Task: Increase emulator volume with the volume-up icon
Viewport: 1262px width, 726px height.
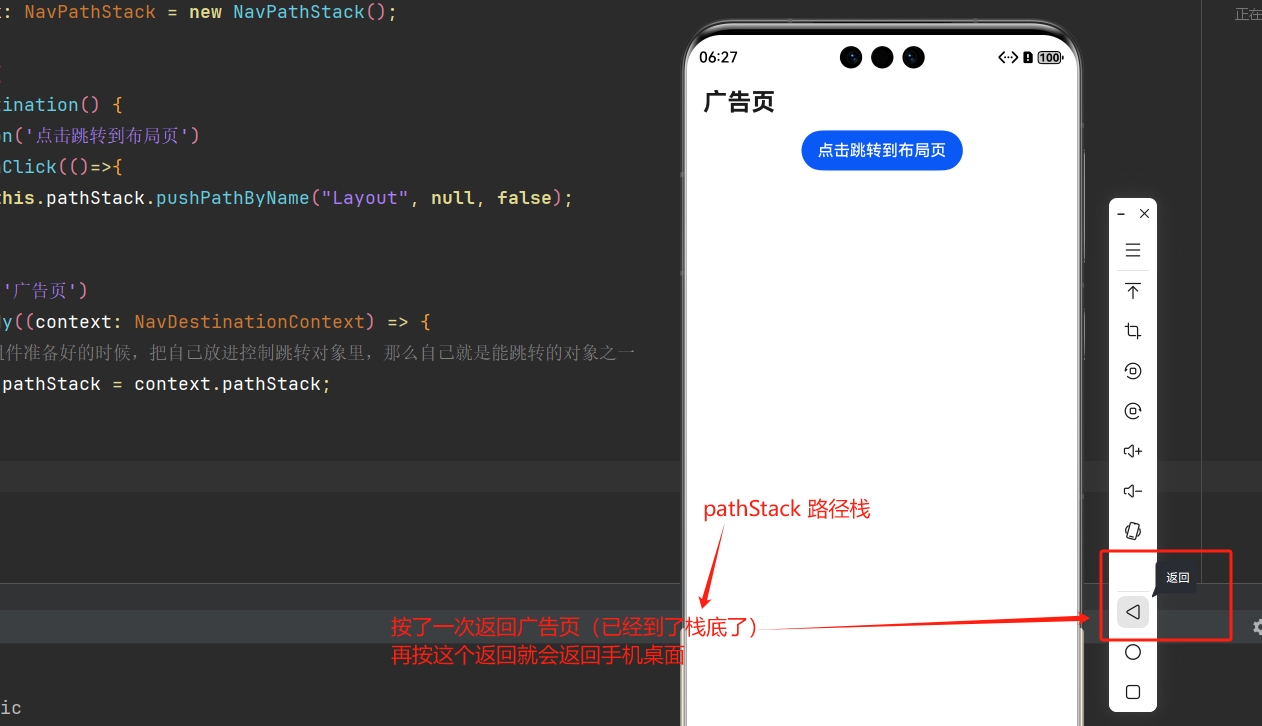Action: click(1132, 450)
